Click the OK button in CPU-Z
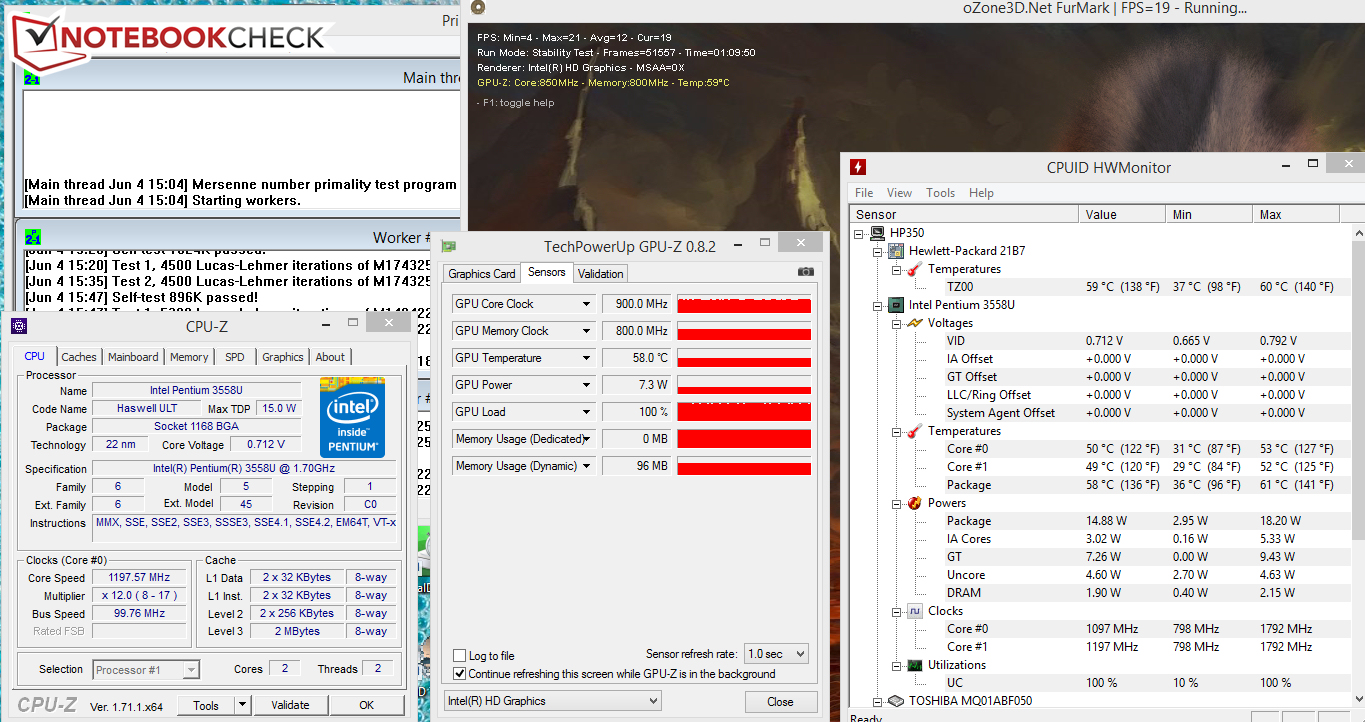The height and width of the screenshot is (722, 1365). click(367, 705)
